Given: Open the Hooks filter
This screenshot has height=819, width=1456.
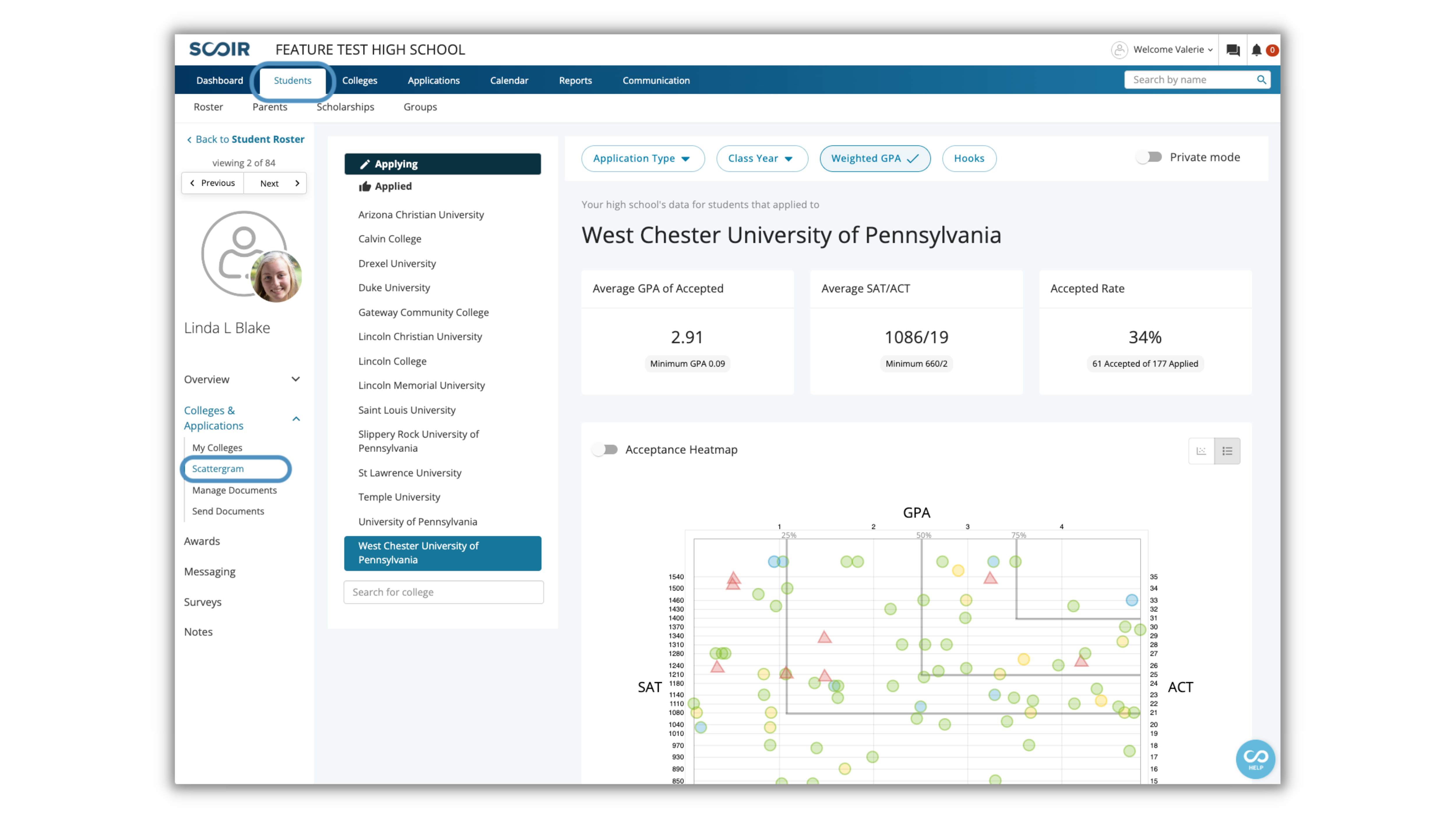Looking at the screenshot, I should (x=969, y=158).
